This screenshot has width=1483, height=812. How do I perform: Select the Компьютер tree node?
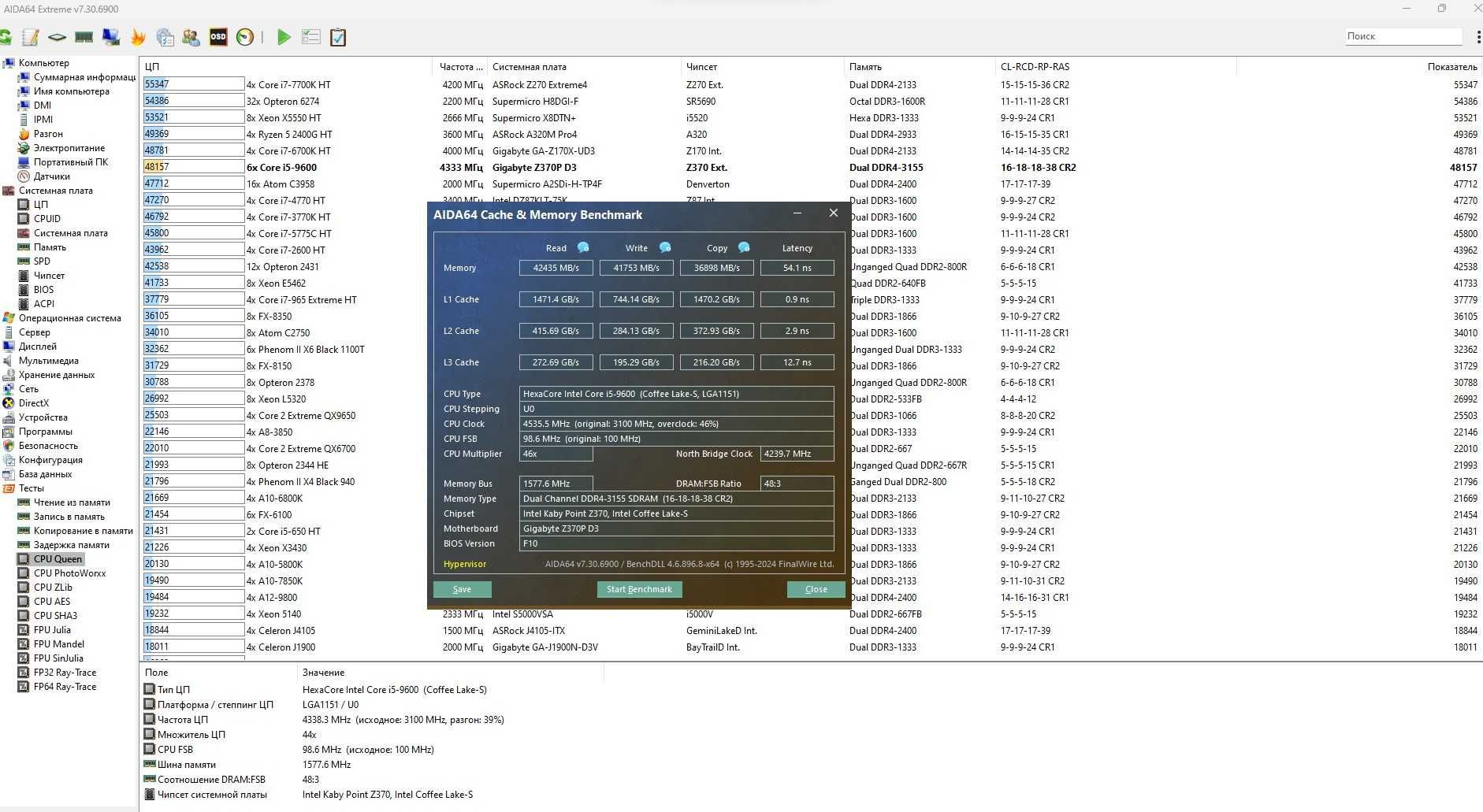[x=43, y=63]
